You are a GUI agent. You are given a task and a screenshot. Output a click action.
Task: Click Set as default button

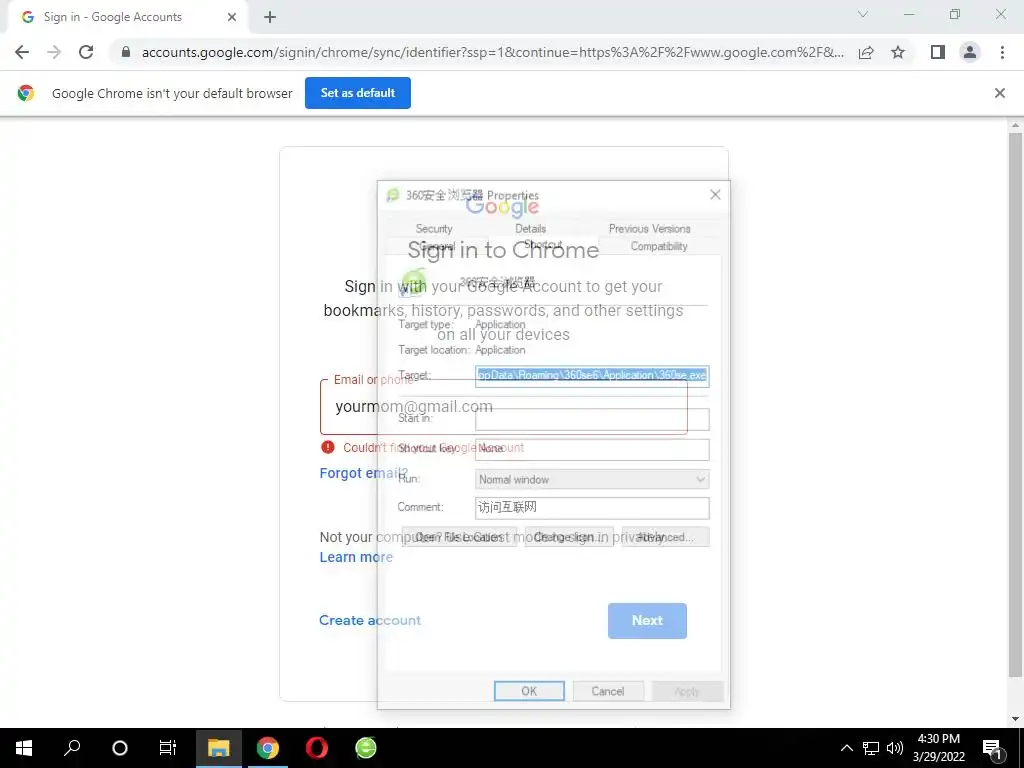358,93
